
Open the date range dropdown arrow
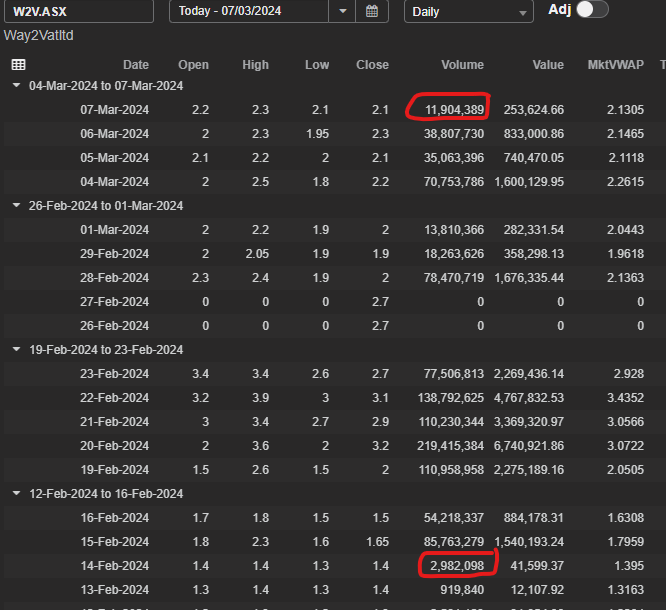tap(342, 11)
